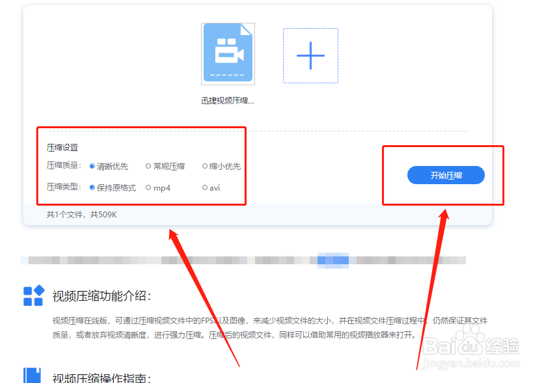Start compression with the 开始压缩 button
This screenshot has height=383, width=551.
point(446,175)
